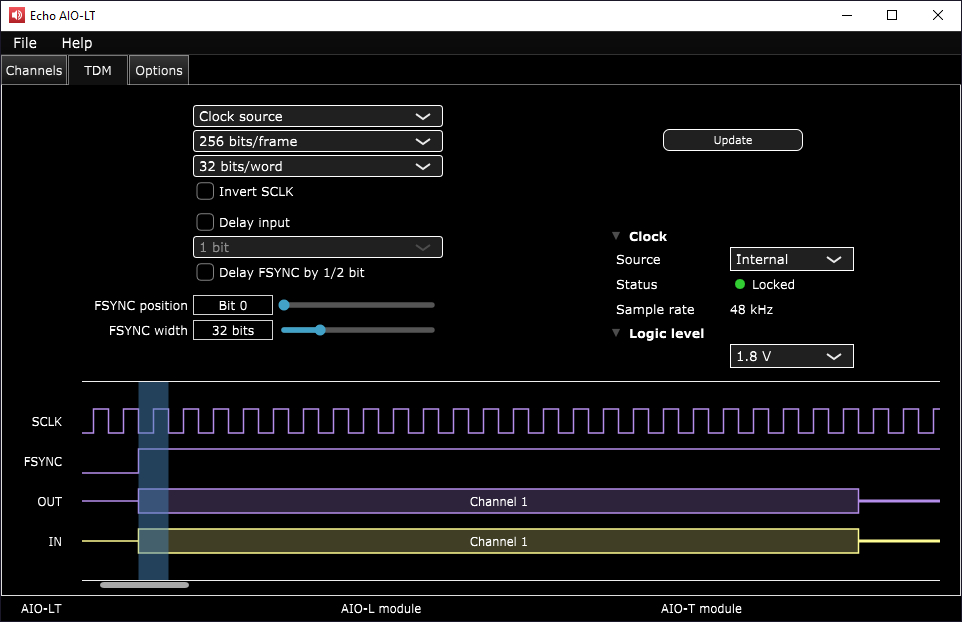Open the Clock source dropdown
Image resolution: width=962 pixels, height=622 pixels.
click(317, 117)
